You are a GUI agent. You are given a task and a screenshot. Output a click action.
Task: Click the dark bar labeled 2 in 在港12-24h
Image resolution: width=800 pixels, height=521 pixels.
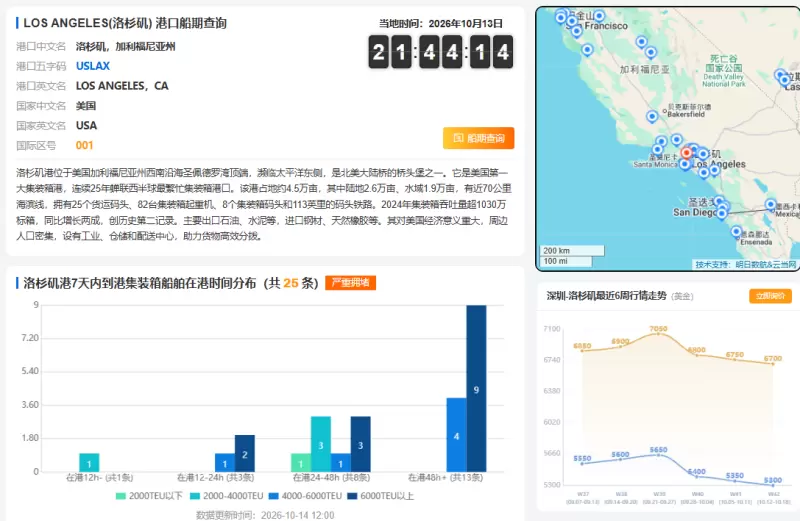[245, 453]
